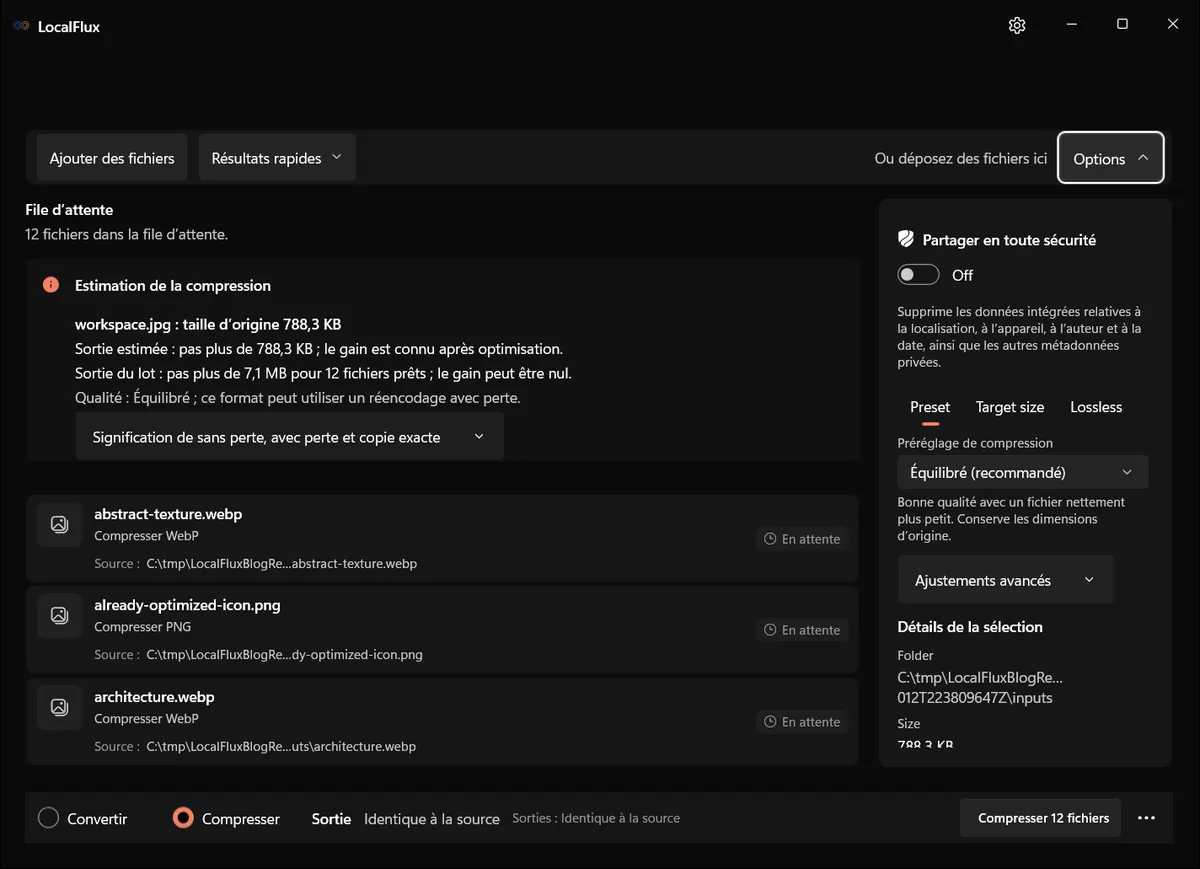Click the clock icon on abstract-texture.webp status
This screenshot has height=869, width=1200.
click(770, 539)
